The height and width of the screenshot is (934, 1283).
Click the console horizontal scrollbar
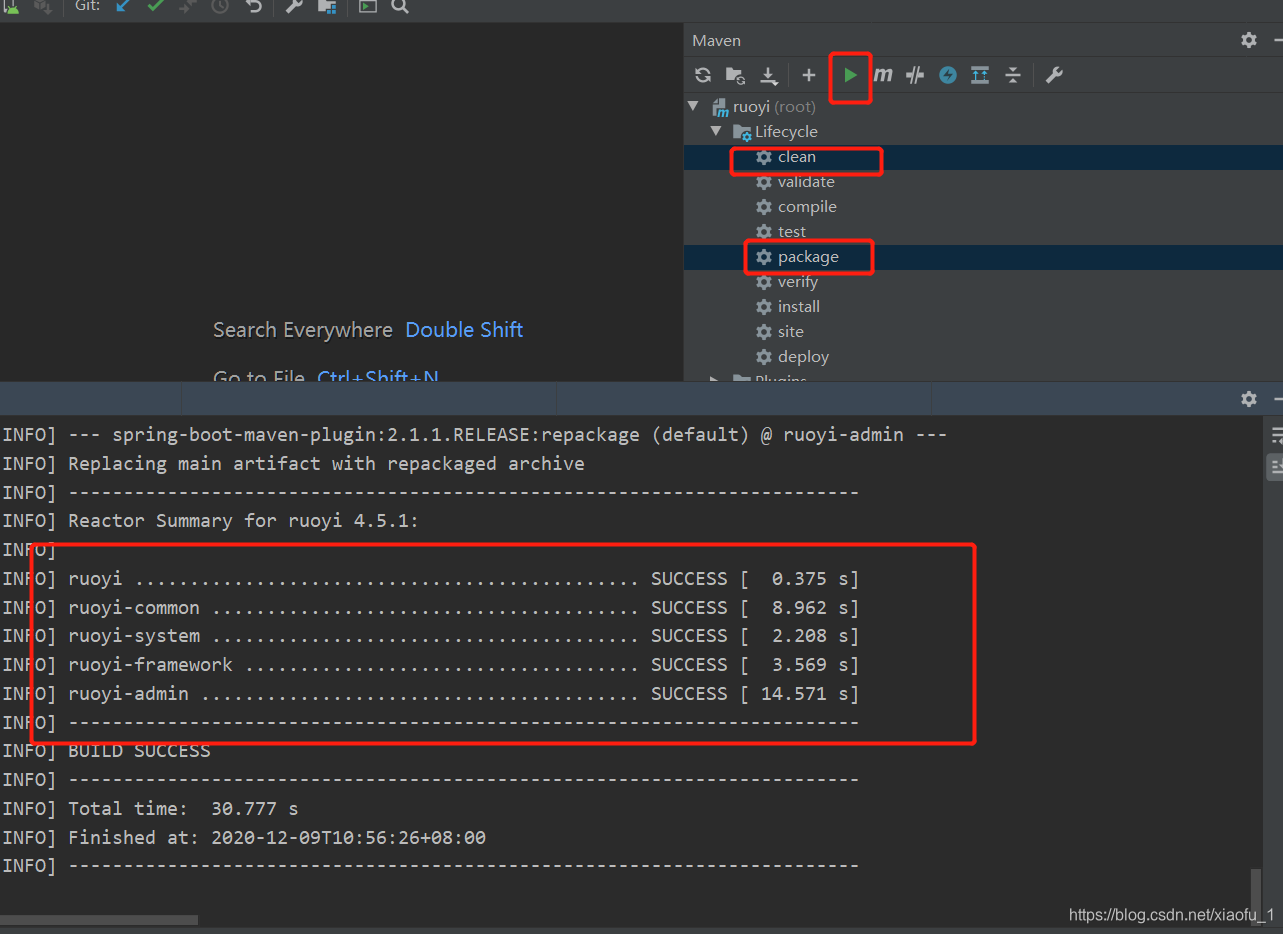click(98, 920)
